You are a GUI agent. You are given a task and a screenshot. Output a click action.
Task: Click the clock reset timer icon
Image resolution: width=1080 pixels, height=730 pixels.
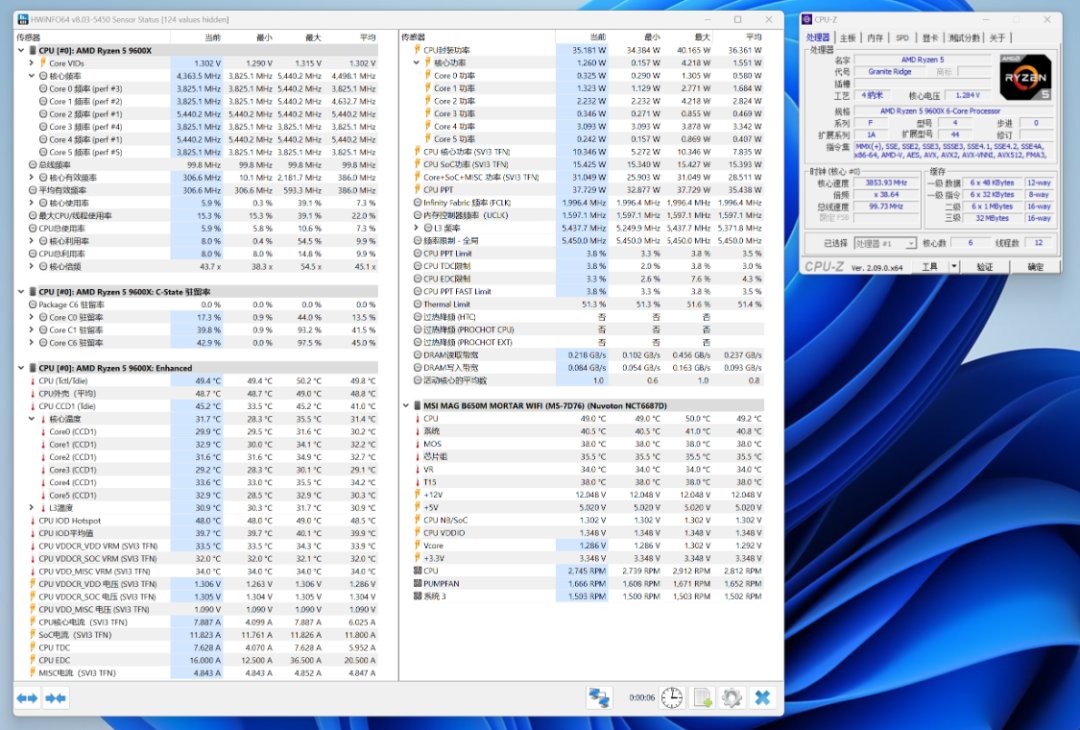point(672,697)
